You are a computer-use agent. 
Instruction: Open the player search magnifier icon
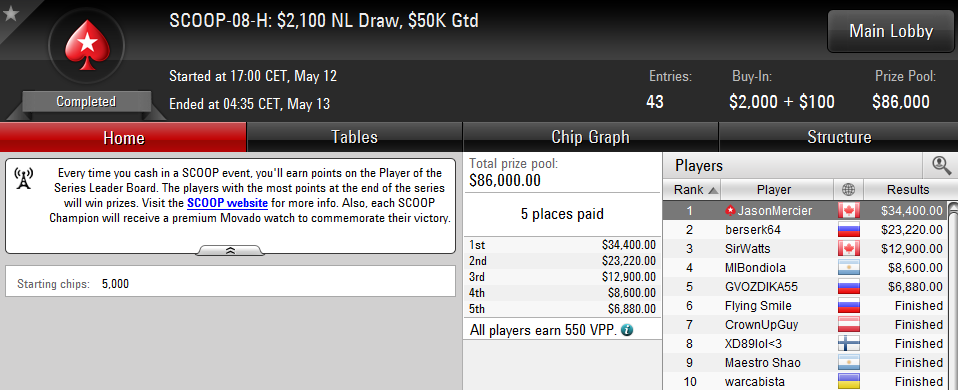click(x=941, y=165)
